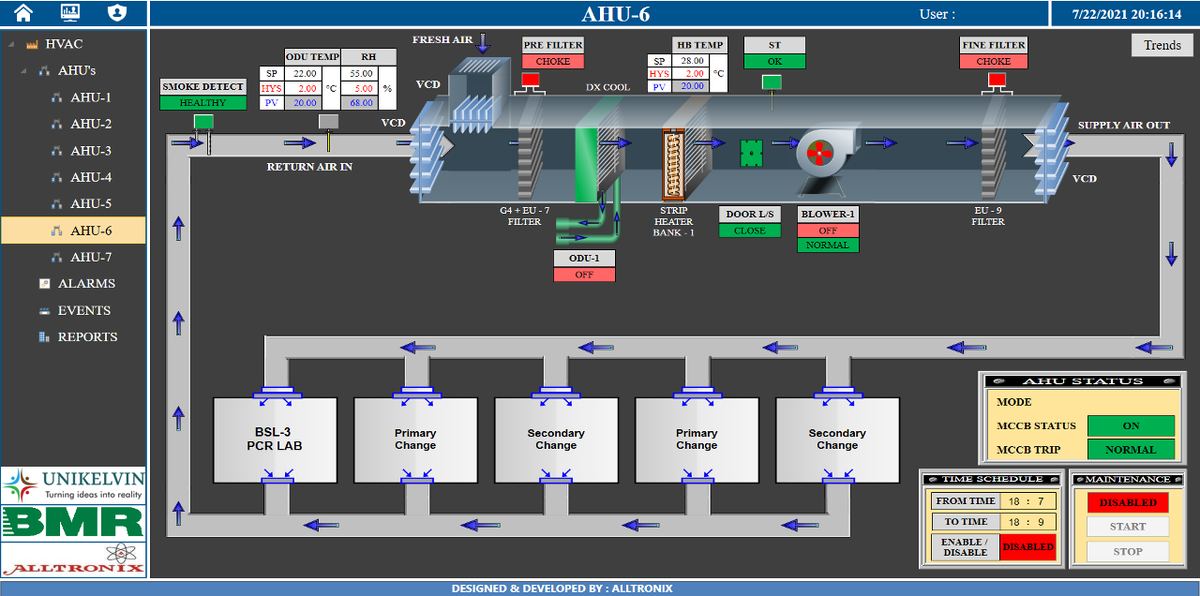
Task: Click the fresh air down arrow icon
Action: tap(483, 42)
